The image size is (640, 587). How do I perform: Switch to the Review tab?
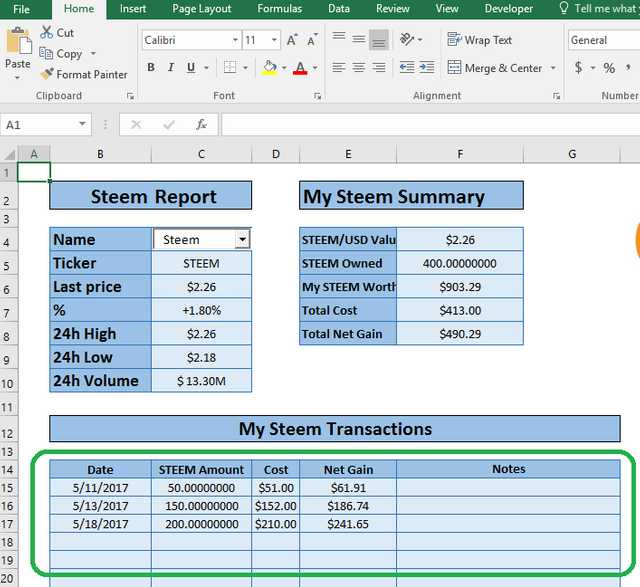[393, 9]
